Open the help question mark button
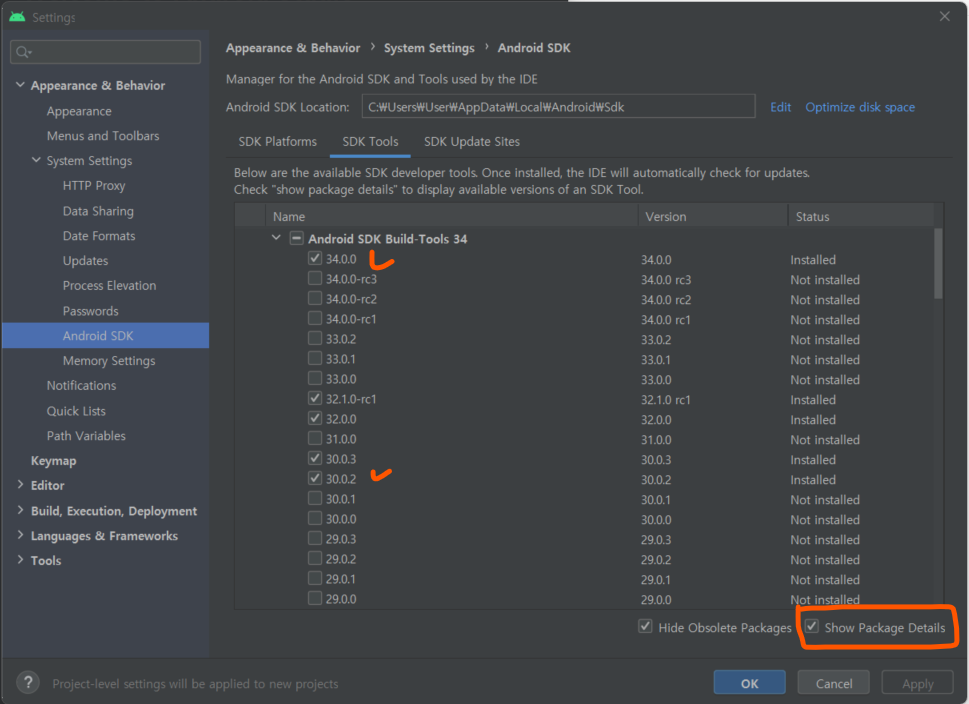969x704 pixels. pyautogui.click(x=28, y=683)
